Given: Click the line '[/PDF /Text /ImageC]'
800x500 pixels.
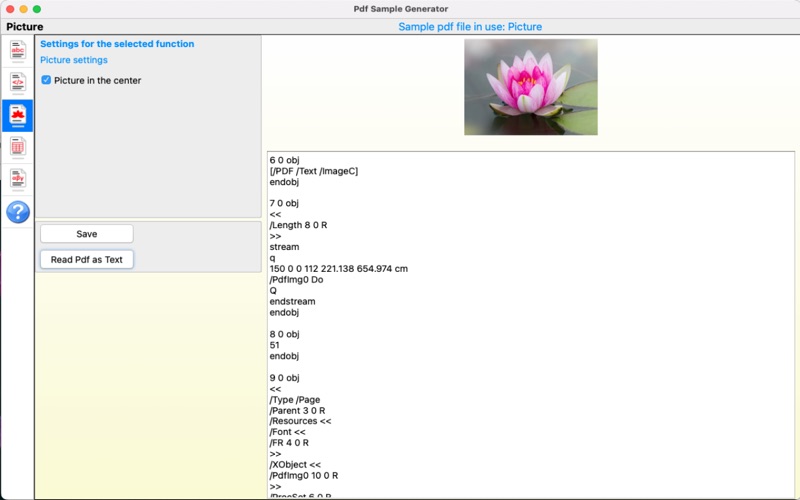Looking at the screenshot, I should tap(314, 171).
